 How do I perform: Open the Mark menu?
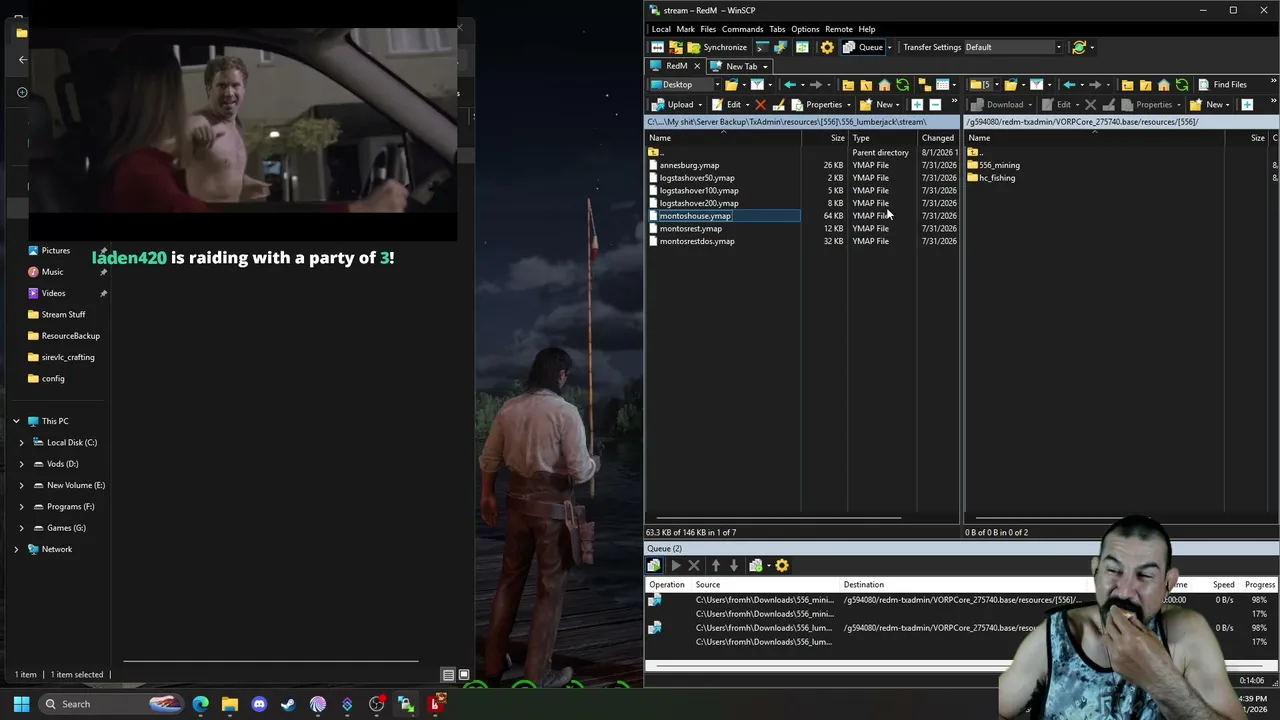[x=685, y=29]
